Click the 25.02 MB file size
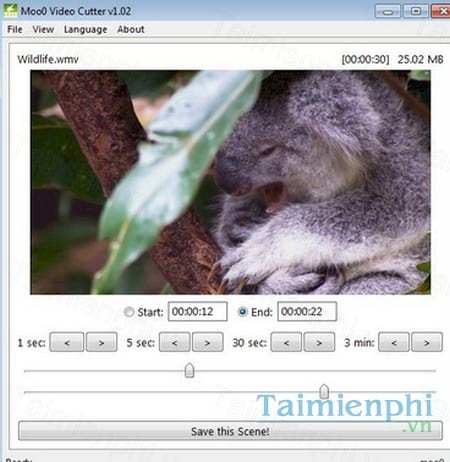 [420, 59]
